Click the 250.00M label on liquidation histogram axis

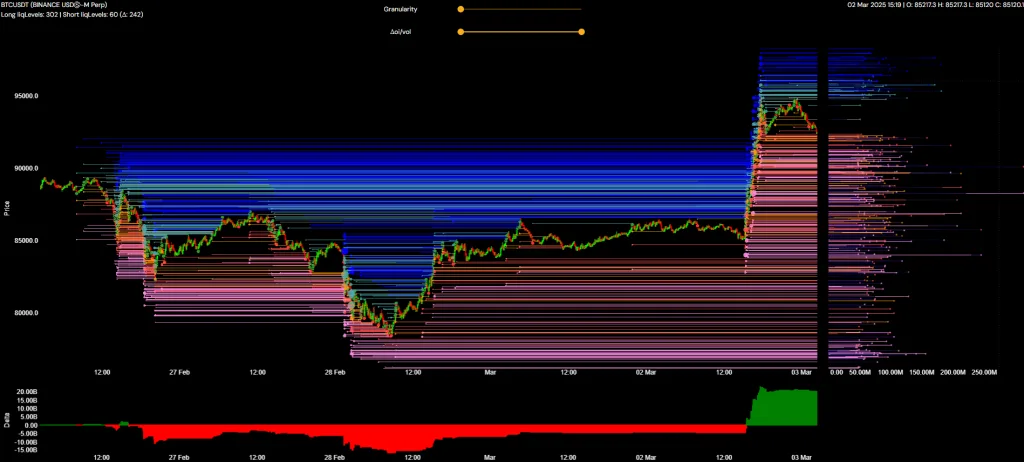tap(984, 372)
